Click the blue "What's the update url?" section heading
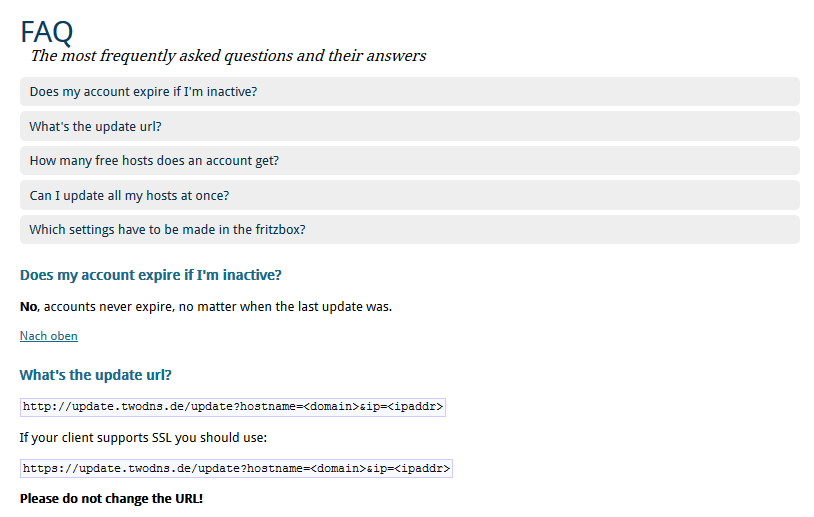Image resolution: width=814 pixels, height=517 pixels. 96,375
